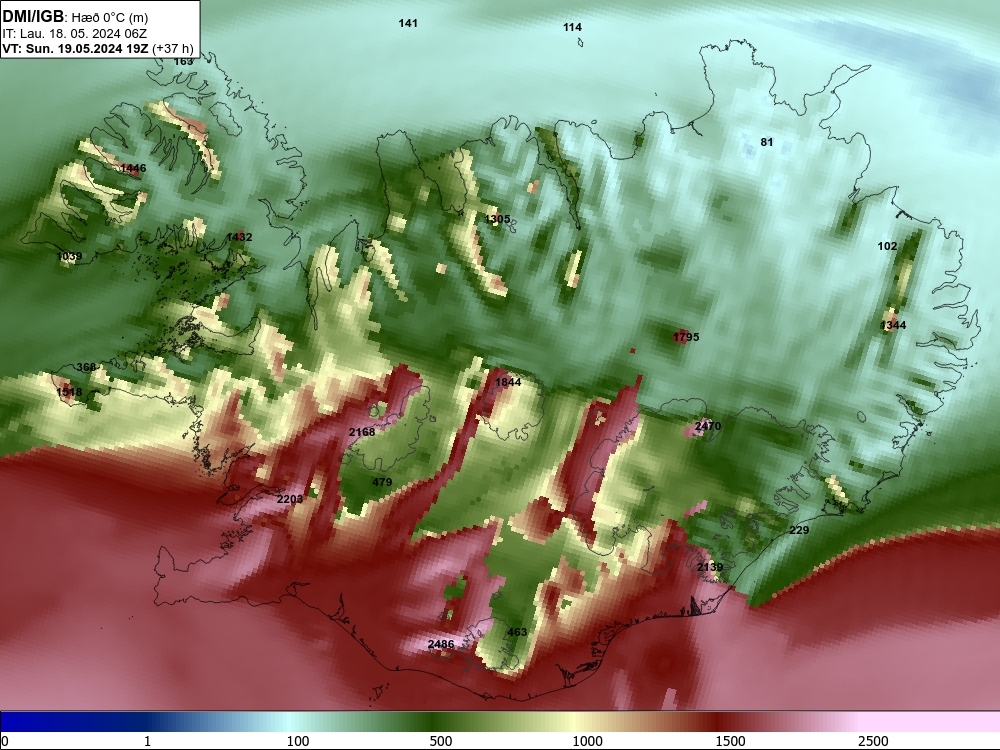
Task: Click the map value 1844
Action: pyautogui.click(x=508, y=382)
